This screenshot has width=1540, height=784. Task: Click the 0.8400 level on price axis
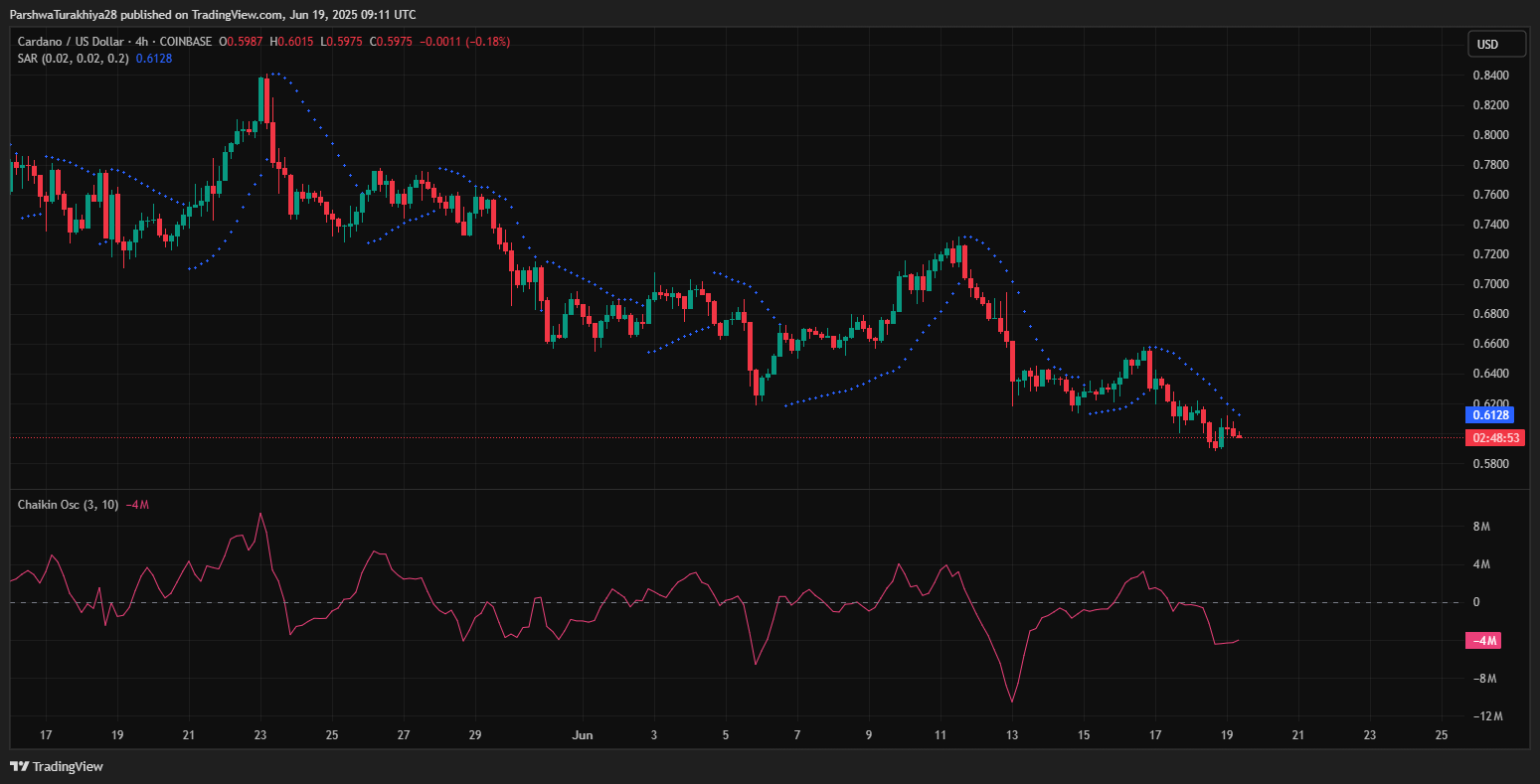1490,76
